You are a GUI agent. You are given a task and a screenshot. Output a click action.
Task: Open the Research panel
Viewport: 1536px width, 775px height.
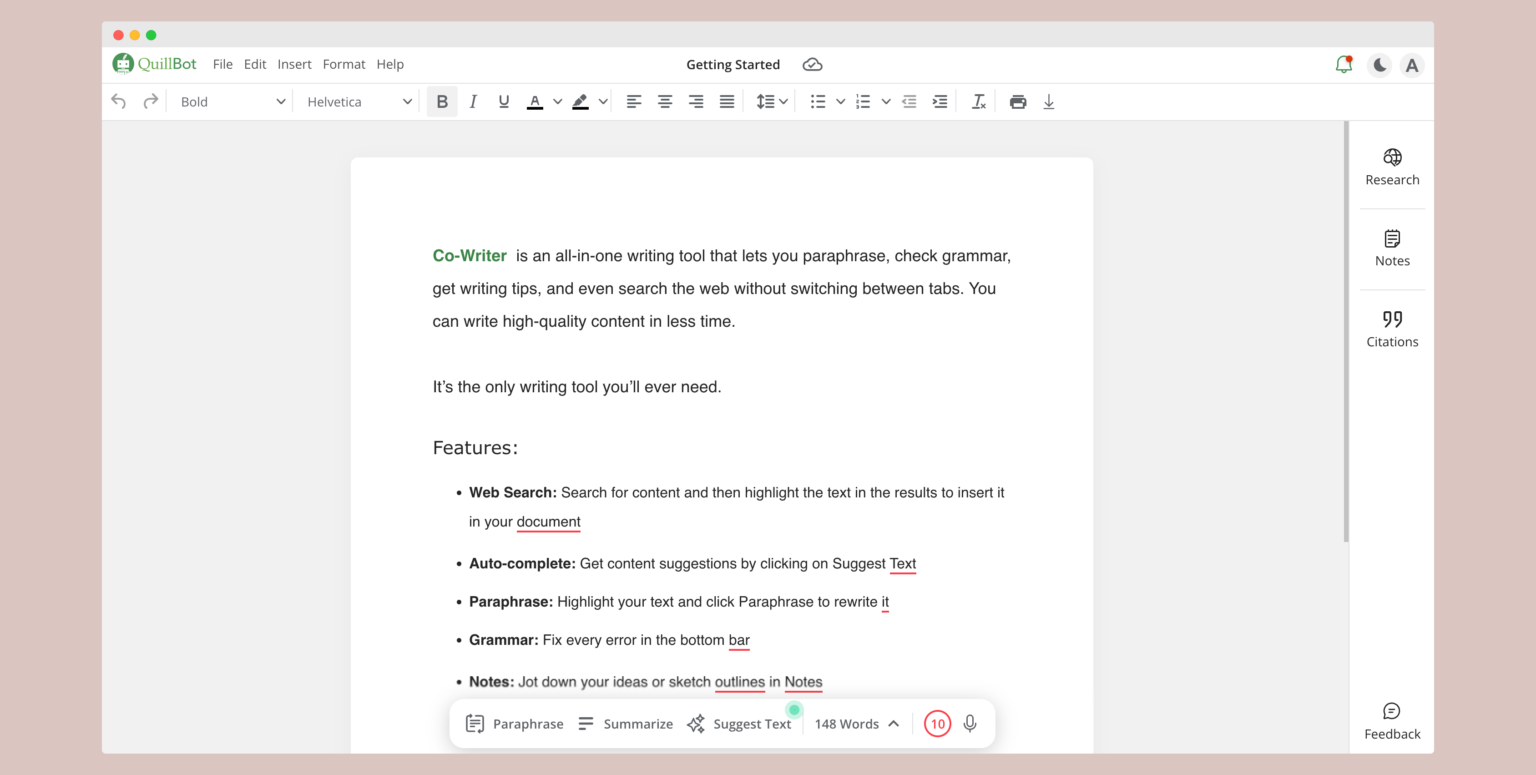pos(1392,167)
